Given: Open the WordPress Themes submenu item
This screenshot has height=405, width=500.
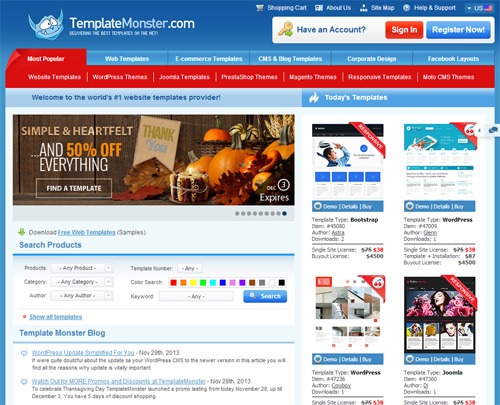Looking at the screenshot, I should point(120,77).
